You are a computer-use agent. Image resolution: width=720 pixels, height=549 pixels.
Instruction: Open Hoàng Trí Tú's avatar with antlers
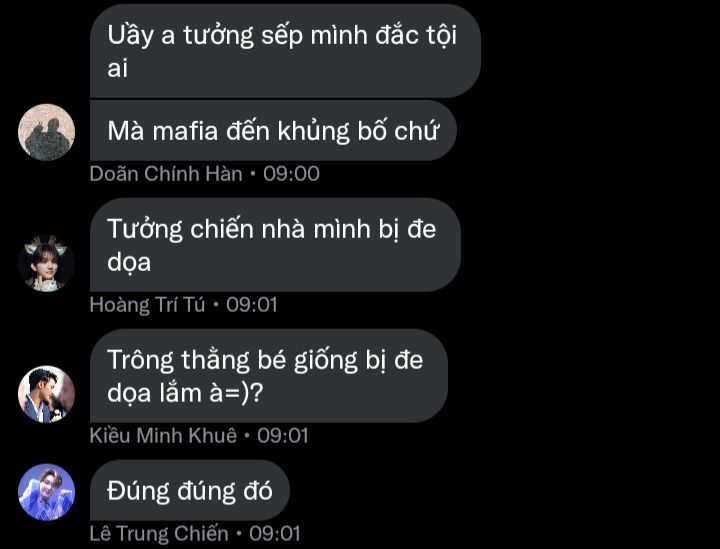(46, 263)
